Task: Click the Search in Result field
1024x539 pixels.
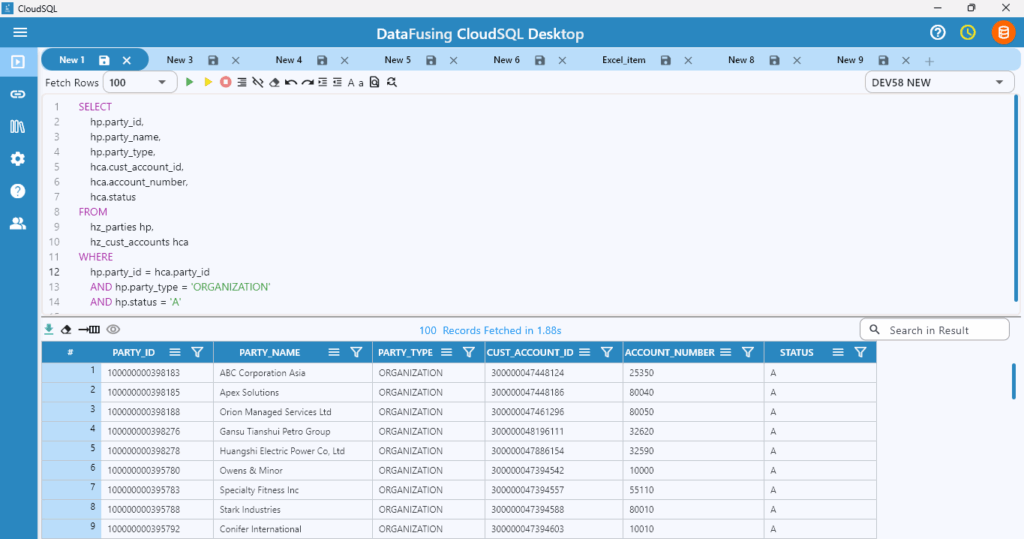Action: 935,330
